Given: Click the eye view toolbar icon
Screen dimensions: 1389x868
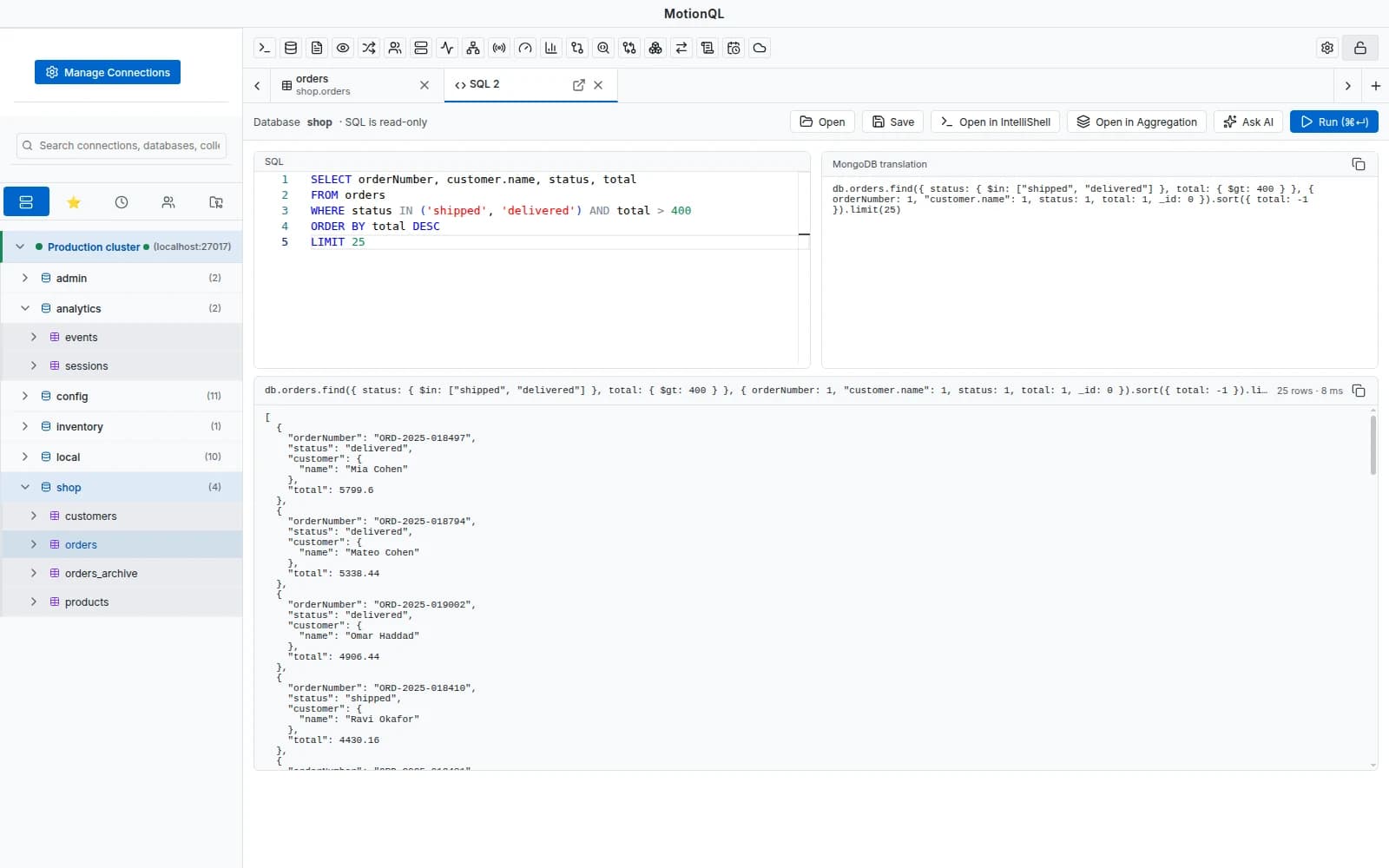Looking at the screenshot, I should [343, 48].
